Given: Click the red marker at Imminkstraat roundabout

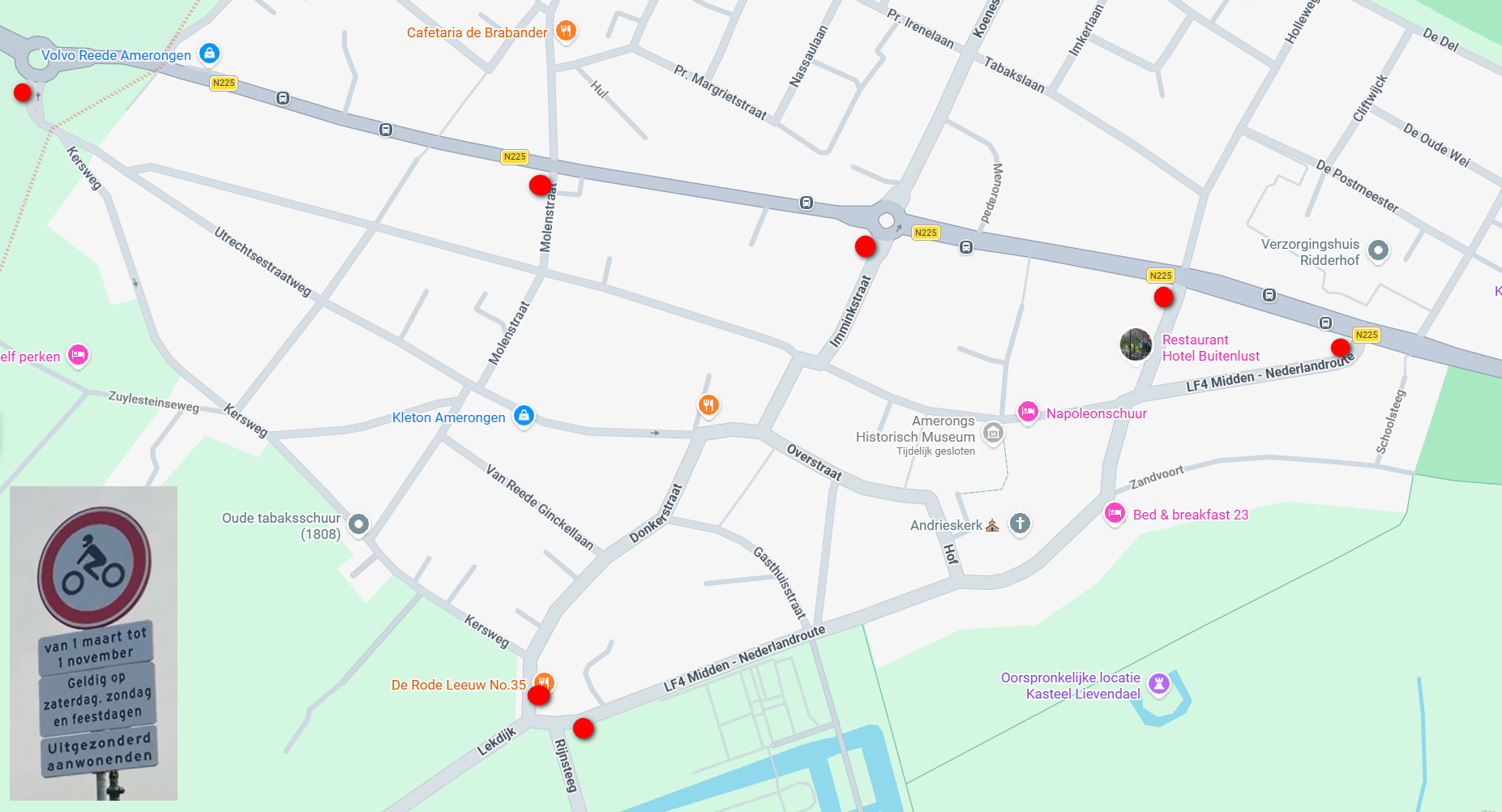Looking at the screenshot, I should pyautogui.click(x=865, y=246).
